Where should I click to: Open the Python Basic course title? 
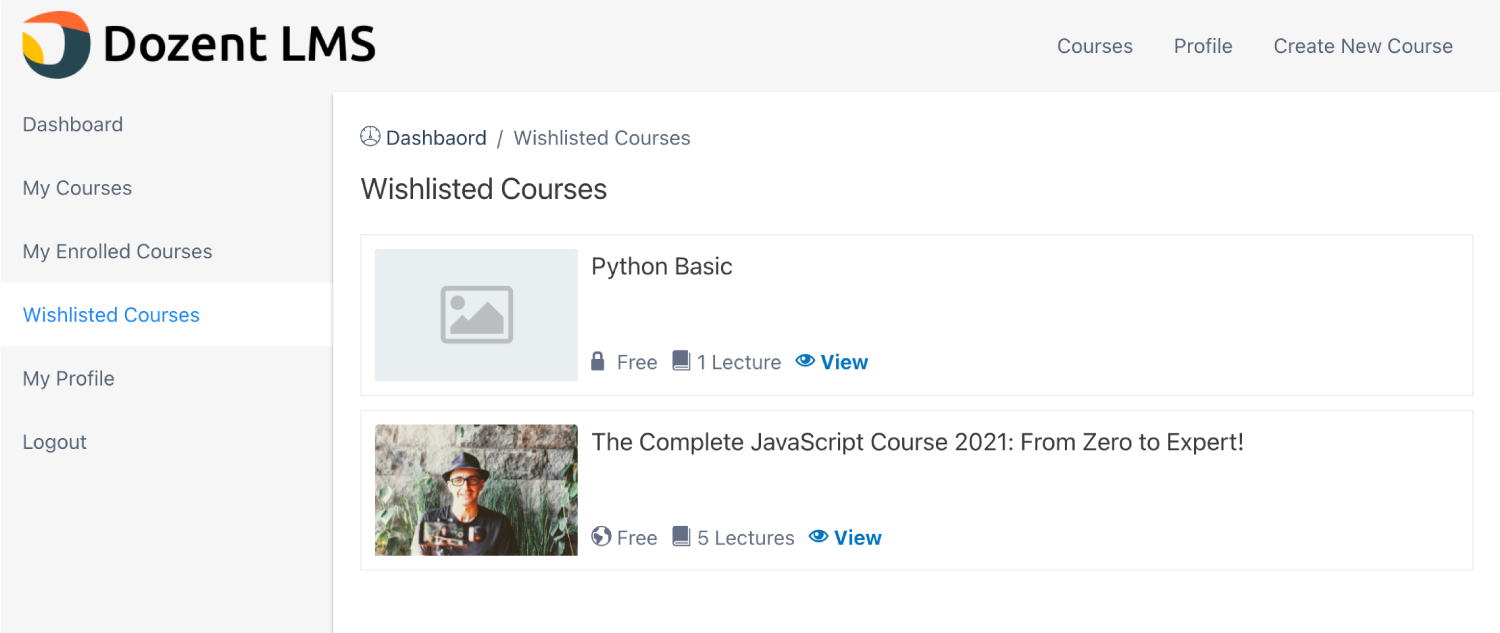pyautogui.click(x=662, y=266)
